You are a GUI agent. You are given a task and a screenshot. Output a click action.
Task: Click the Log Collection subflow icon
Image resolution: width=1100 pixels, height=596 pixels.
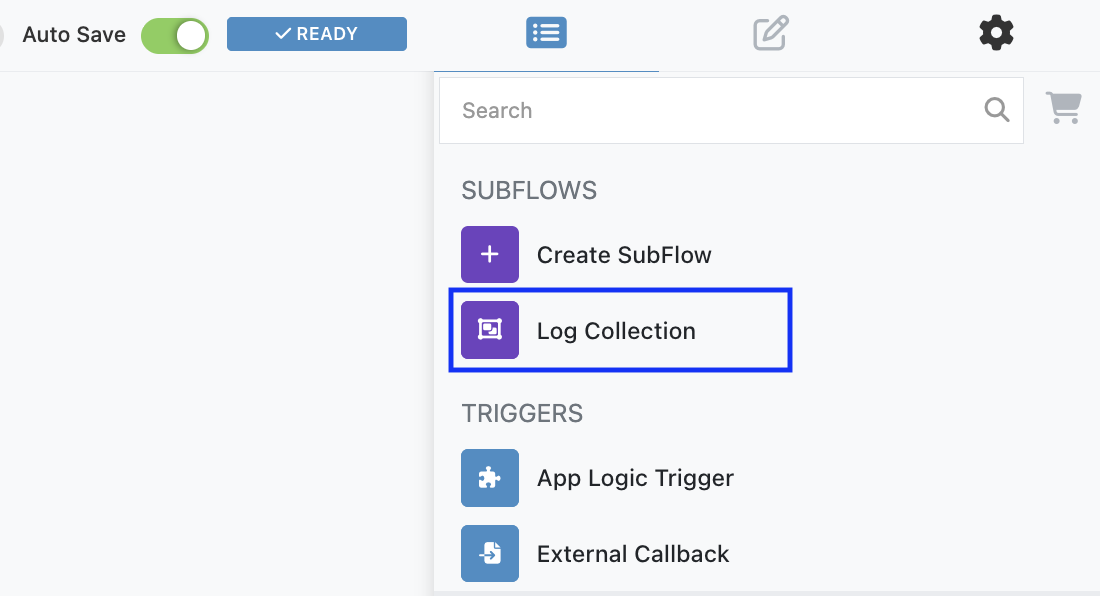pos(489,330)
